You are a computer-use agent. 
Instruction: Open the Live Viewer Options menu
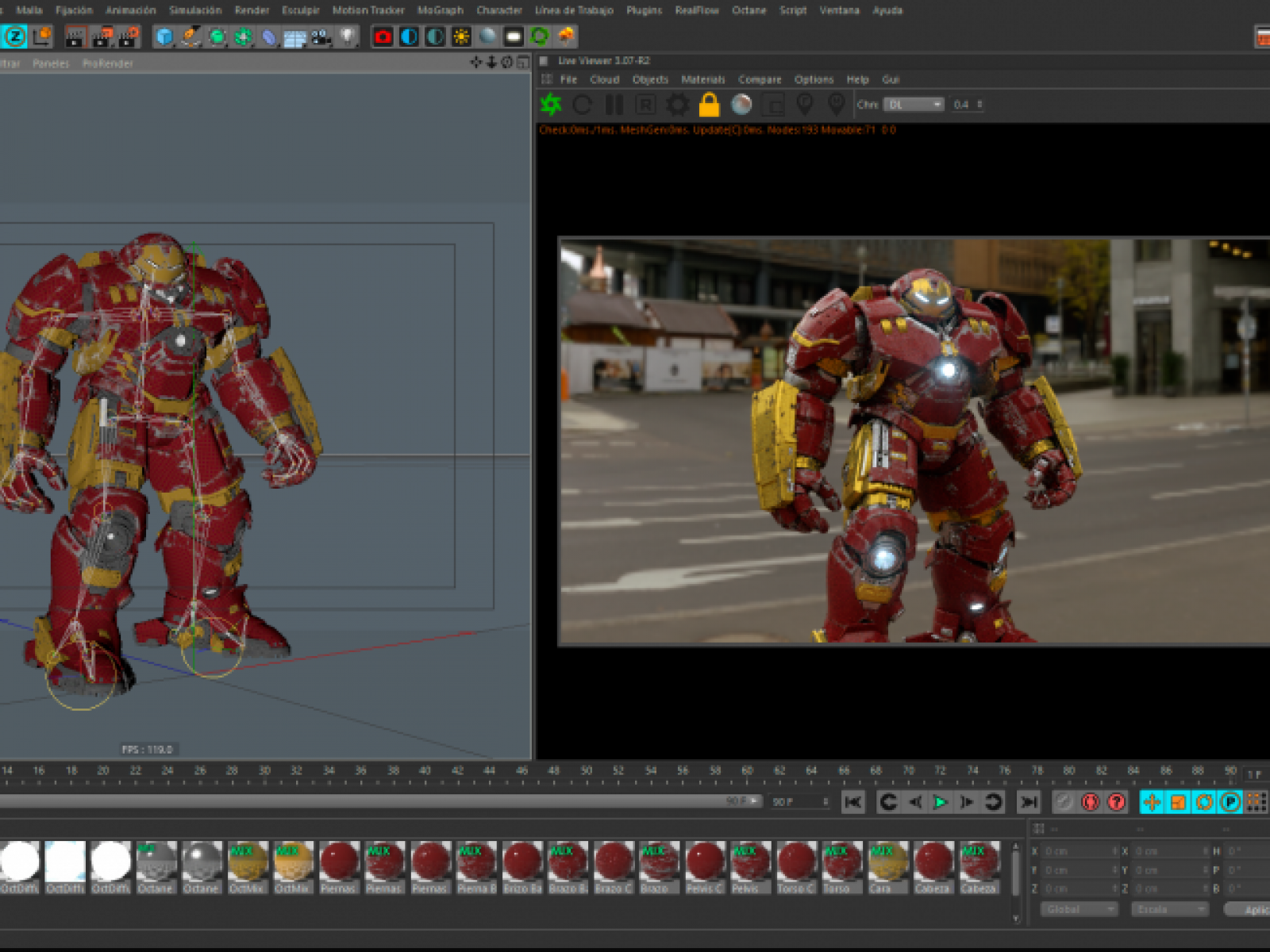point(814,79)
